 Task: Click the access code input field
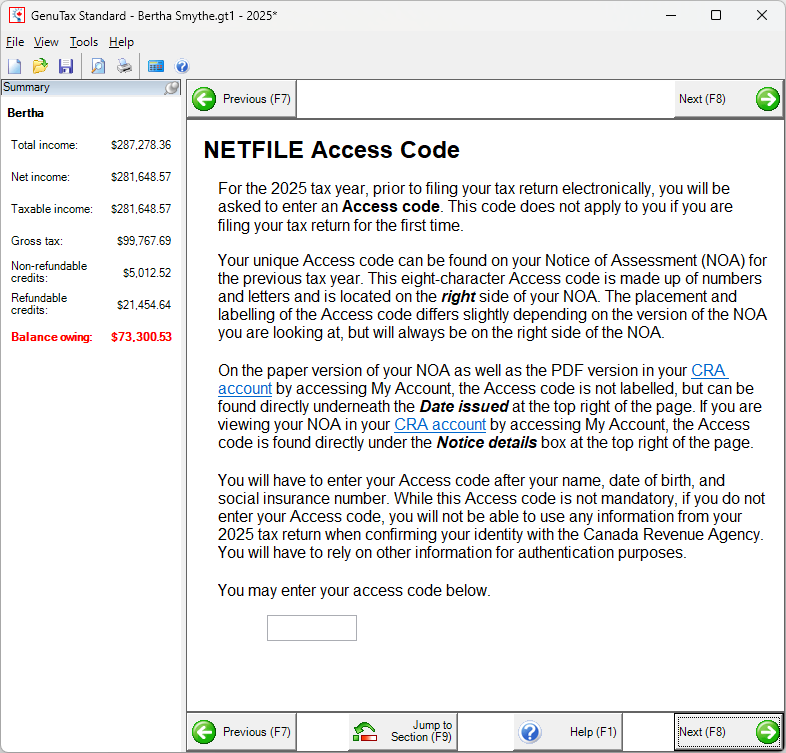[x=312, y=628]
